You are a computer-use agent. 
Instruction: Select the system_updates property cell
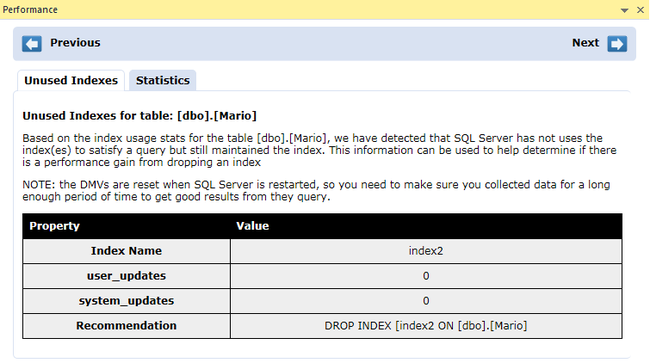tap(126, 301)
